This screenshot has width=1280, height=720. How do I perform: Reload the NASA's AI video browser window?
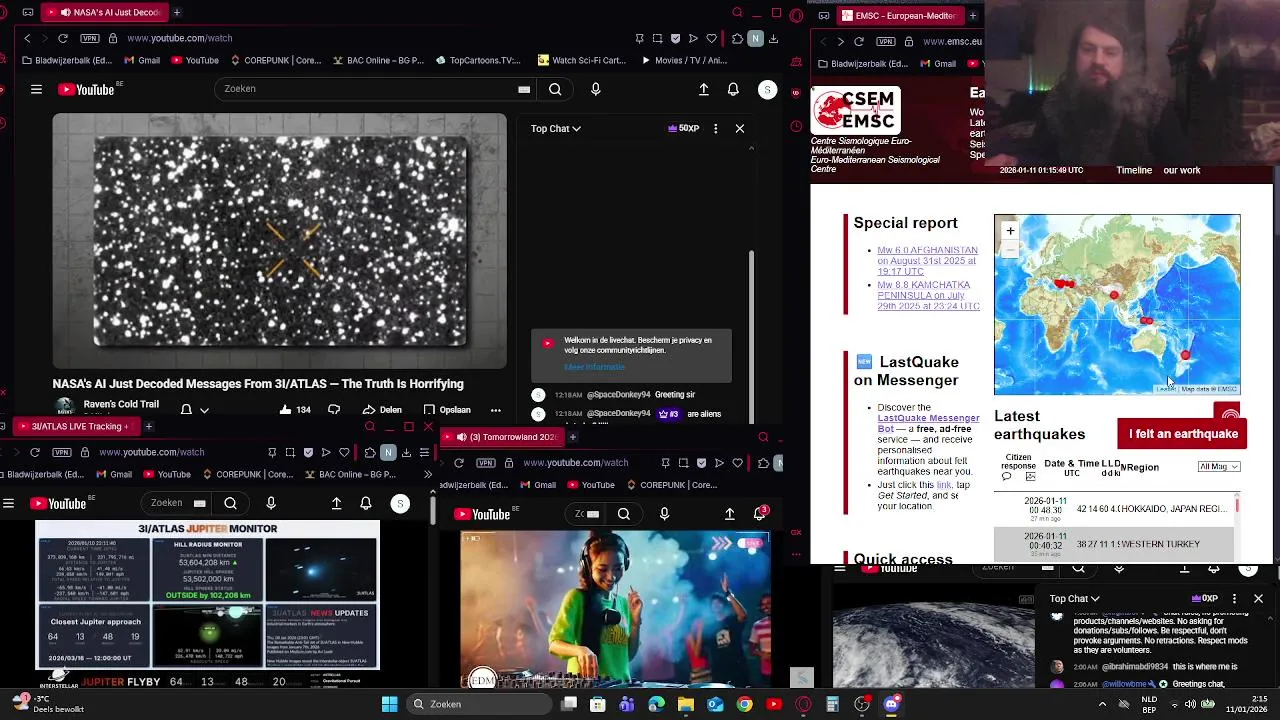[62, 38]
